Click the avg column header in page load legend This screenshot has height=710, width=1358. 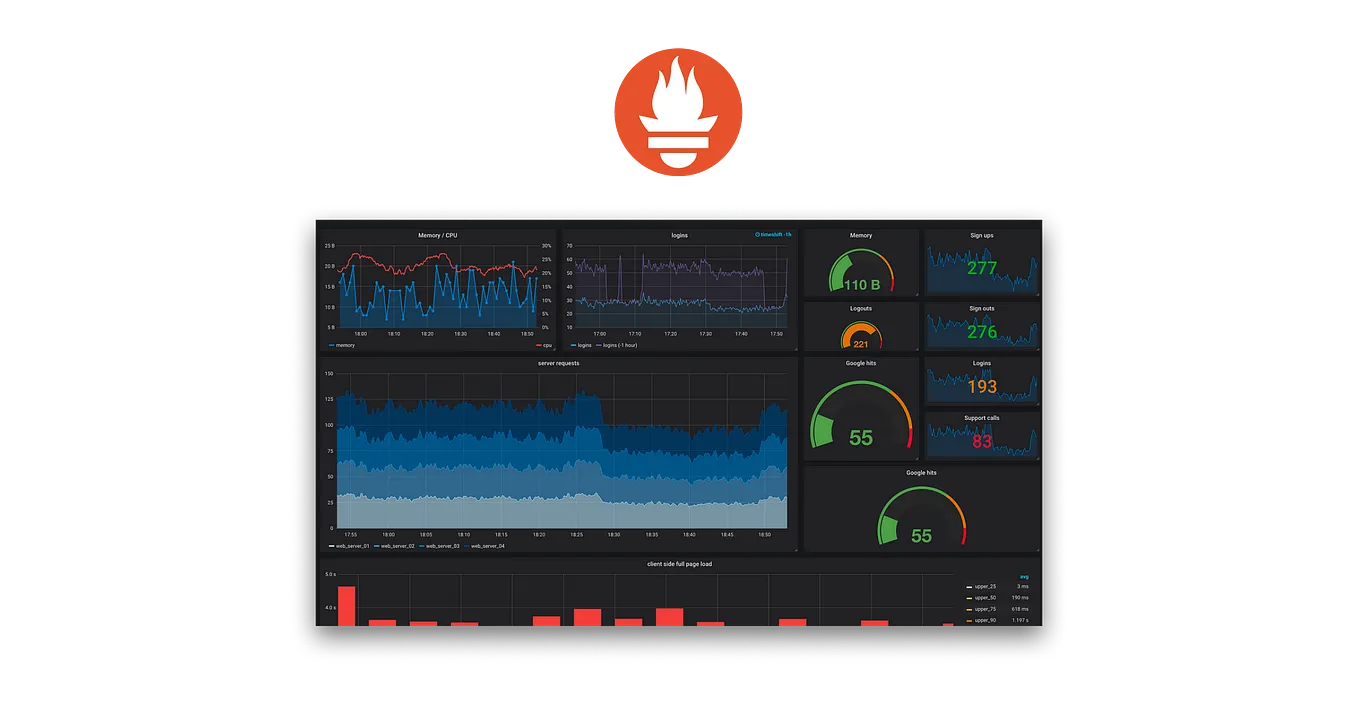1024,577
